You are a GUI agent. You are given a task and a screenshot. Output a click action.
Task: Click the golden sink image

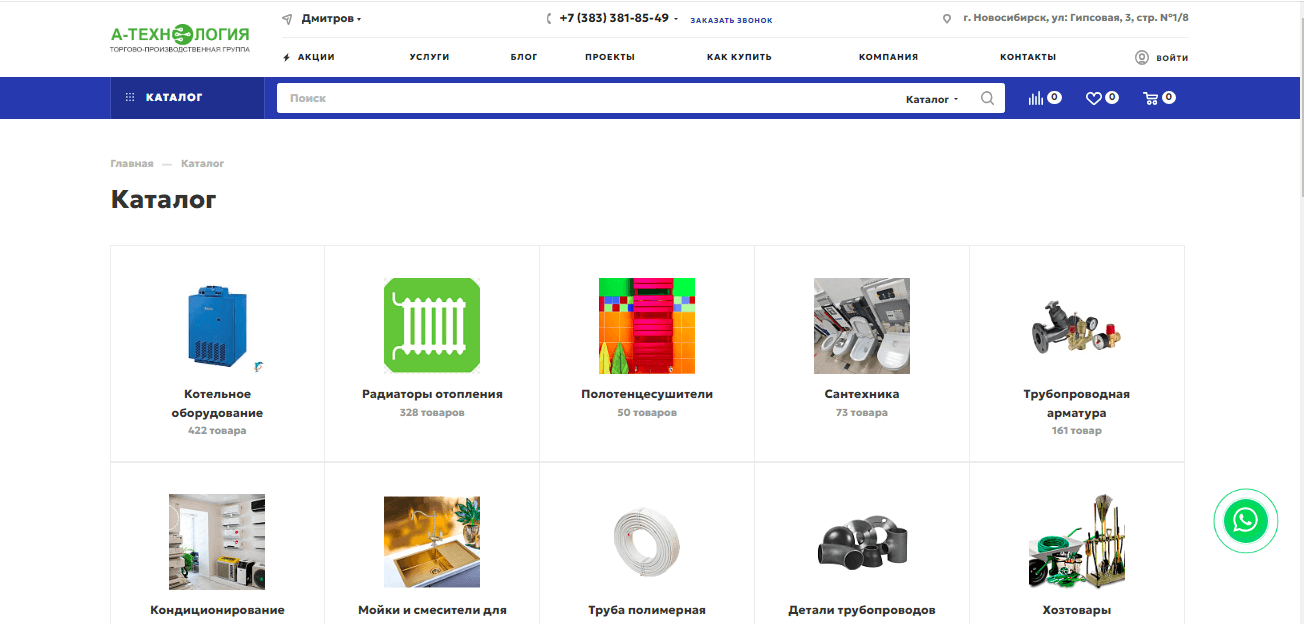pyautogui.click(x=432, y=541)
